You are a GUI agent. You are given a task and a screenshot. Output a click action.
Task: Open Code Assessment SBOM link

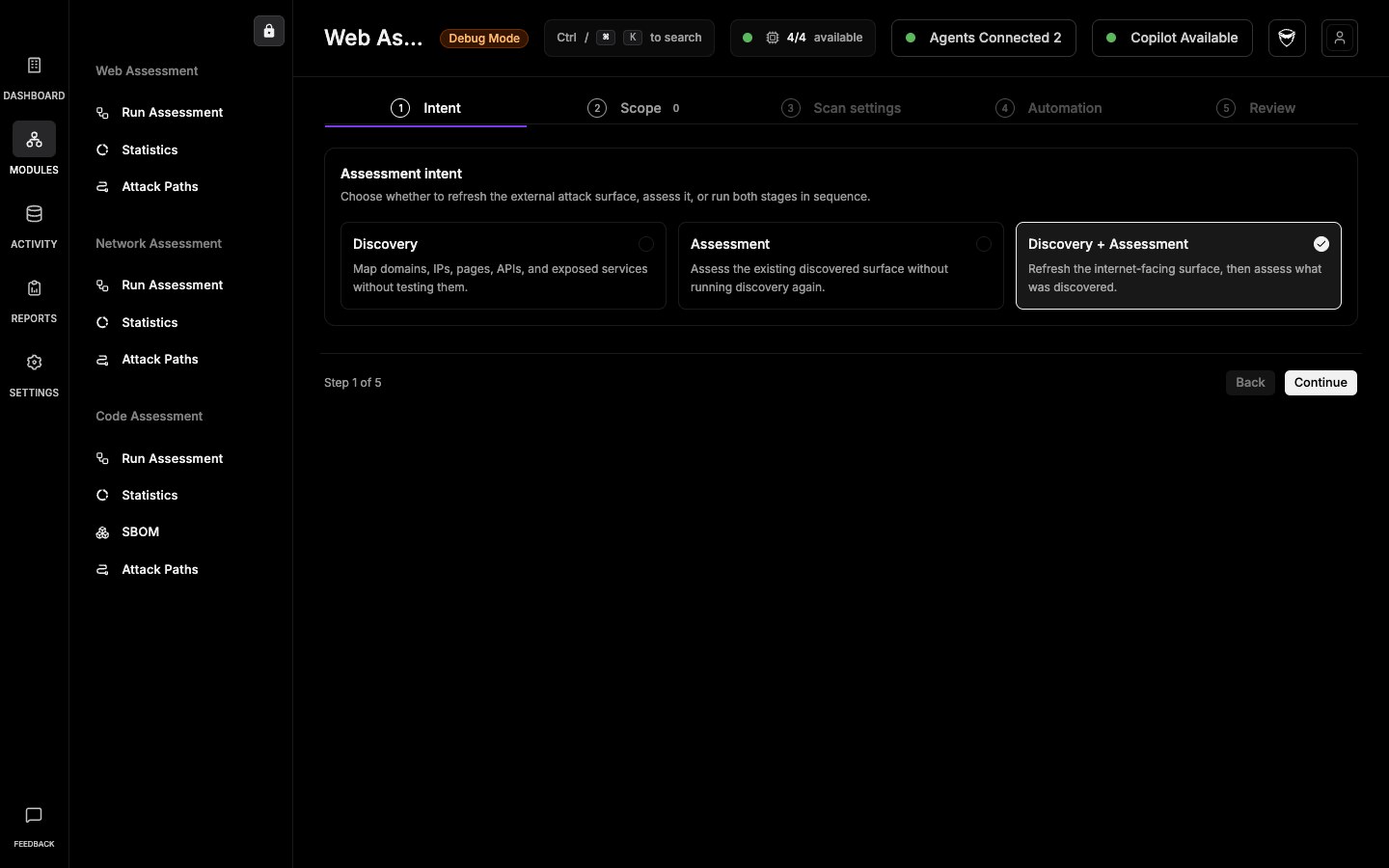(141, 532)
